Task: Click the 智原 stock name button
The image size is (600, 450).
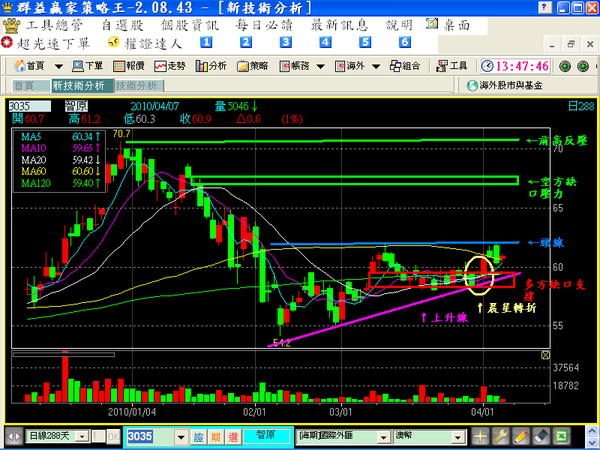Action: click(x=266, y=435)
